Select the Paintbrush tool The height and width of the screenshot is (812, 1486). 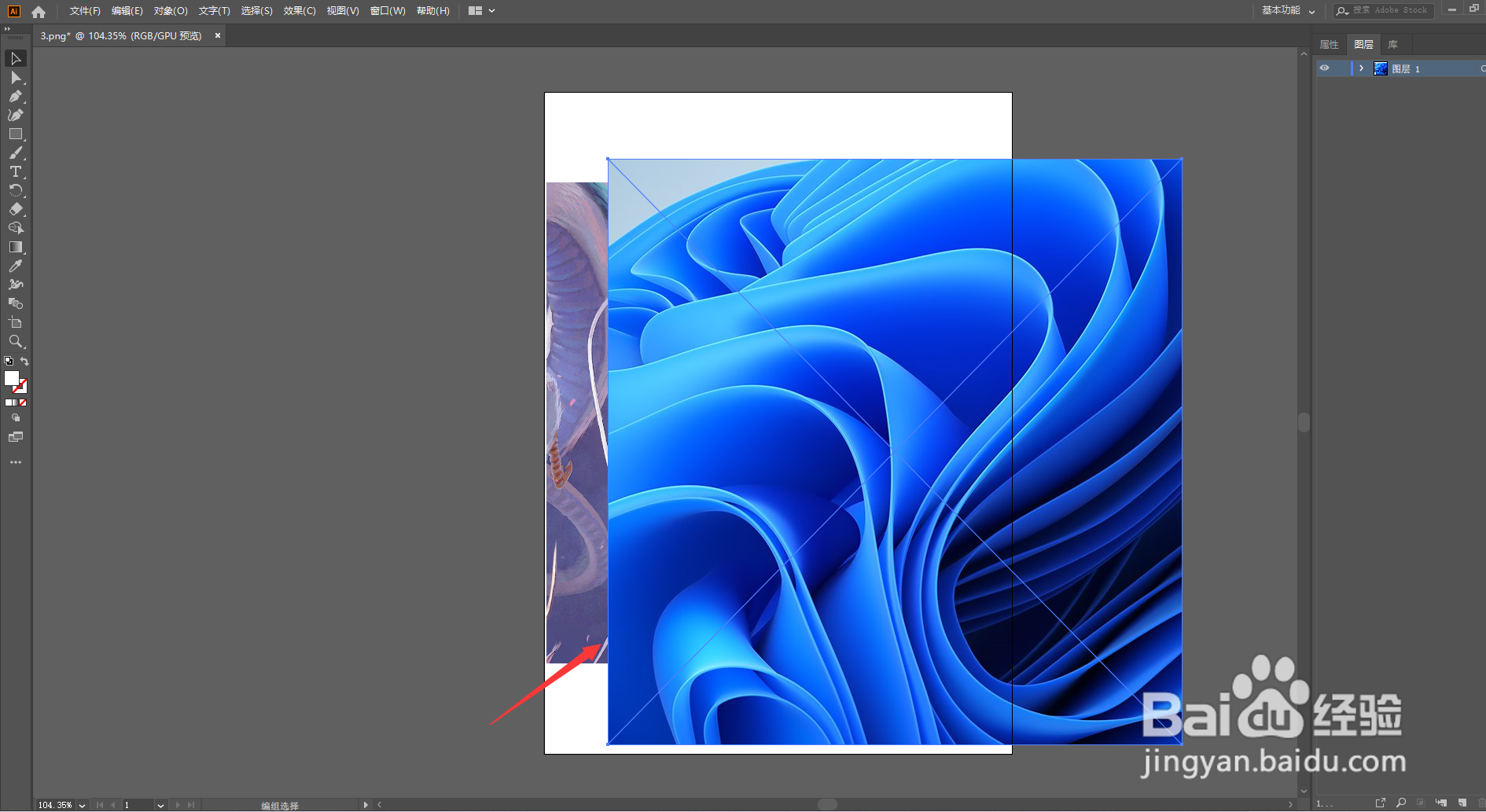tap(15, 153)
